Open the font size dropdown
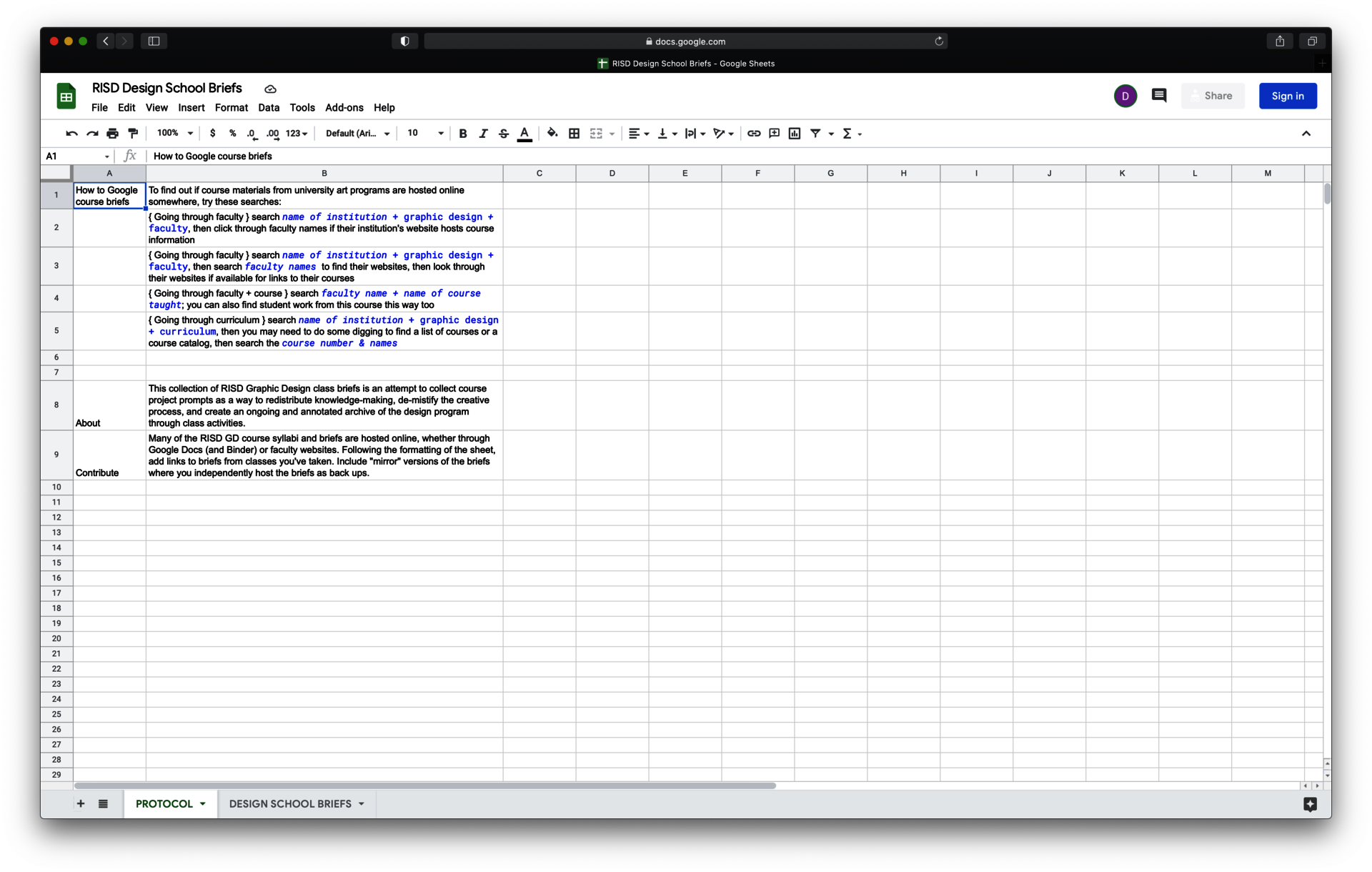The height and width of the screenshot is (872, 1372). (425, 134)
